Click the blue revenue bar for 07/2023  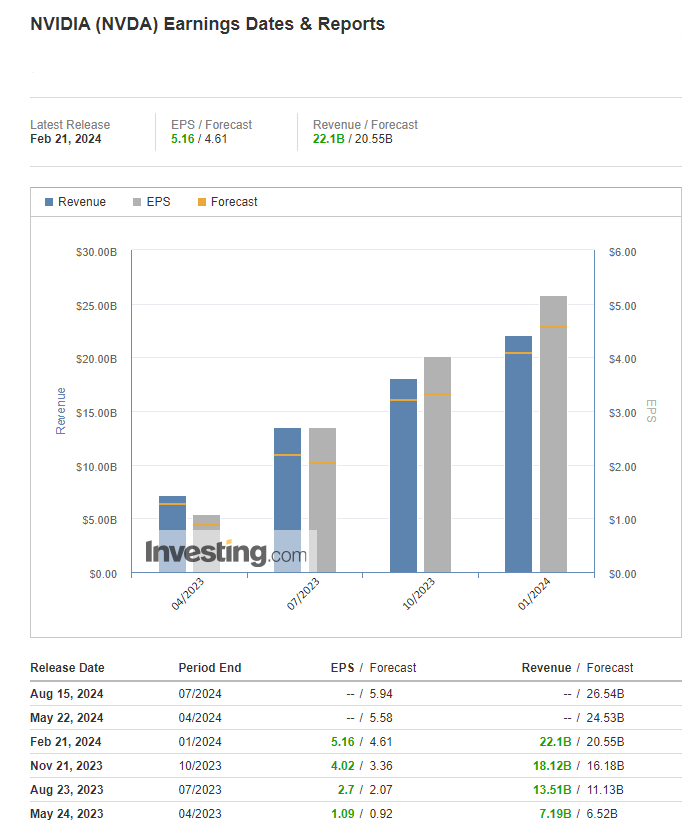287,480
